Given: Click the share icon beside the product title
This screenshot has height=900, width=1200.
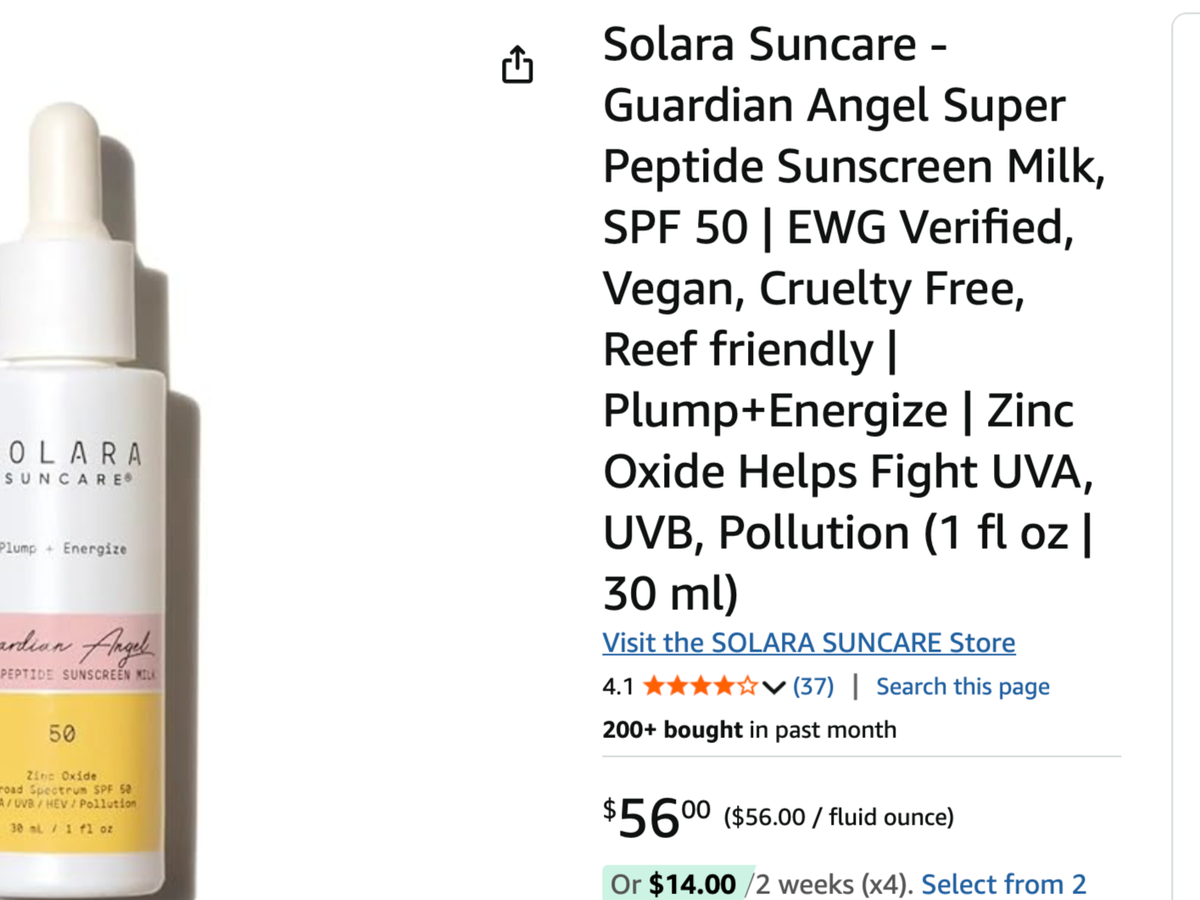Looking at the screenshot, I should (x=517, y=65).
